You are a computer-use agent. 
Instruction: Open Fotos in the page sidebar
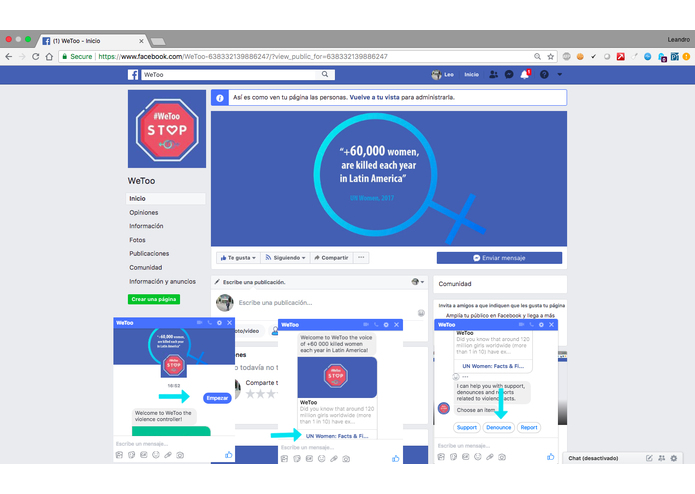[137, 240]
